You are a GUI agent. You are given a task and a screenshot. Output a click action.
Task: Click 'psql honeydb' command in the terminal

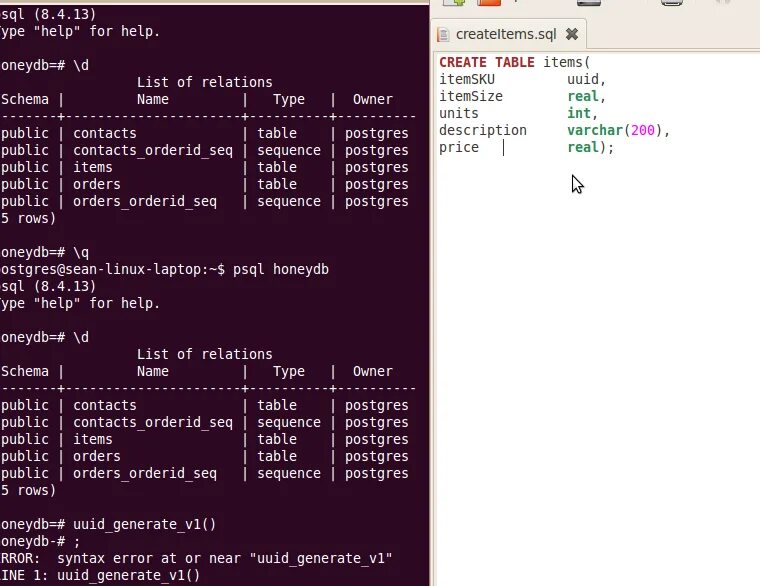281,269
